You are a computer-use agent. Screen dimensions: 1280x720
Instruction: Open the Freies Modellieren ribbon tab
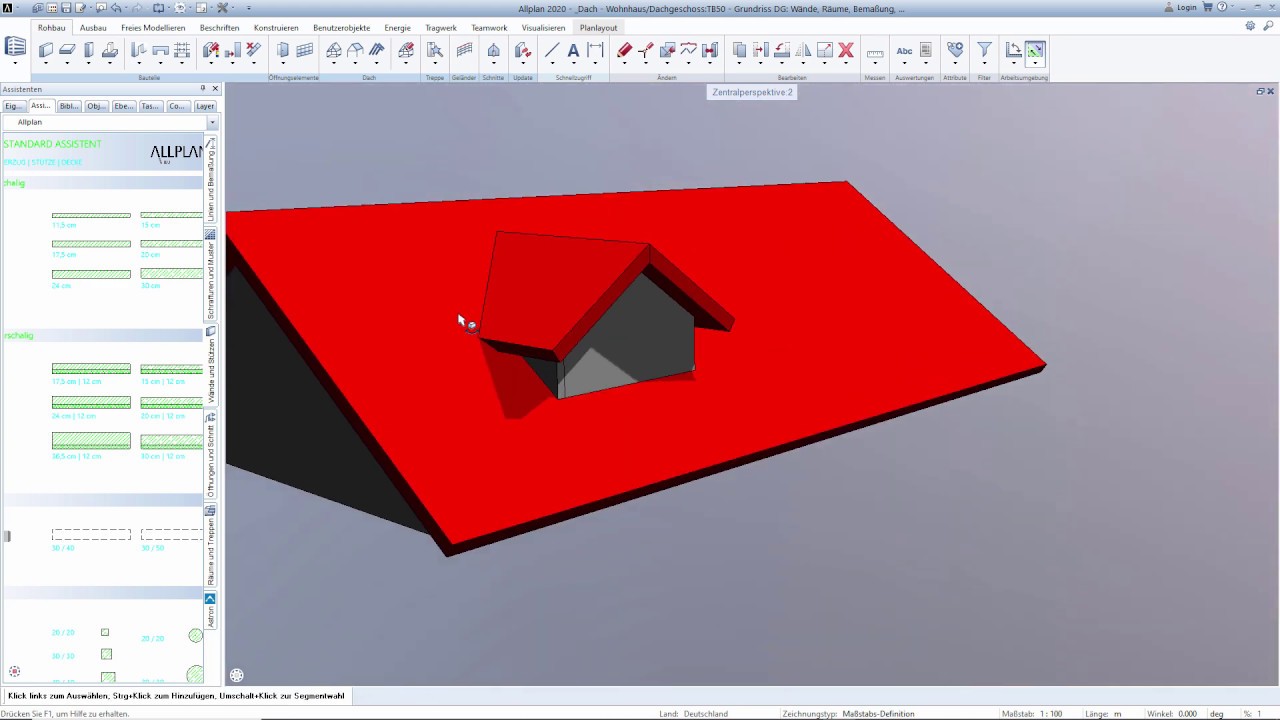click(x=153, y=28)
